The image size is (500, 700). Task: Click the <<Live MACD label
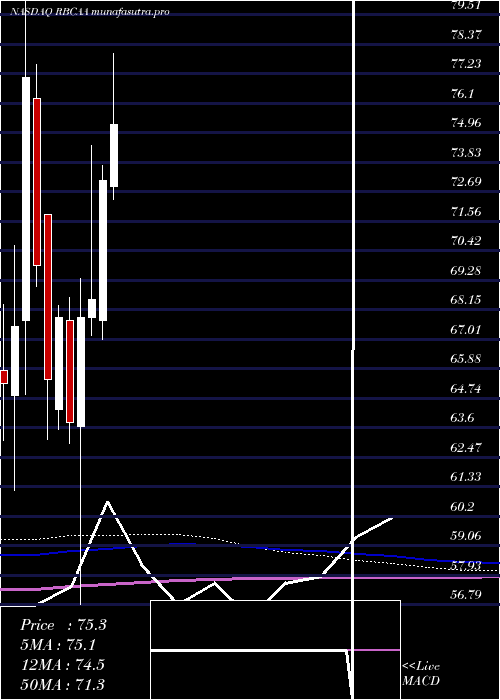point(421,673)
